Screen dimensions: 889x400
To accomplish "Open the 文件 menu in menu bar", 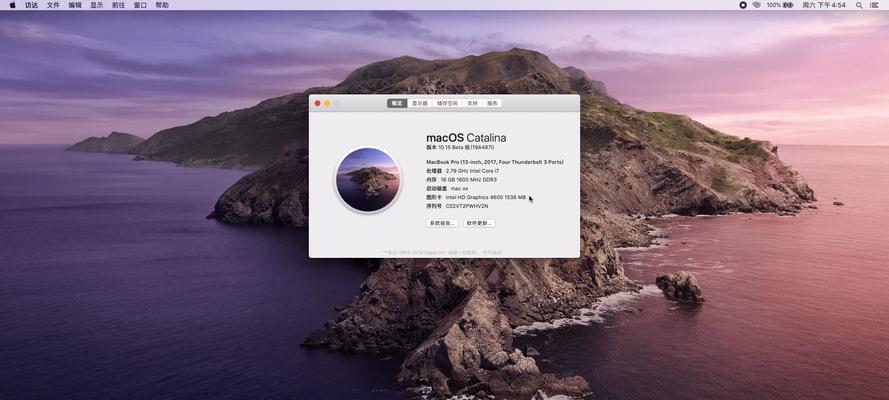I will click(53, 5).
